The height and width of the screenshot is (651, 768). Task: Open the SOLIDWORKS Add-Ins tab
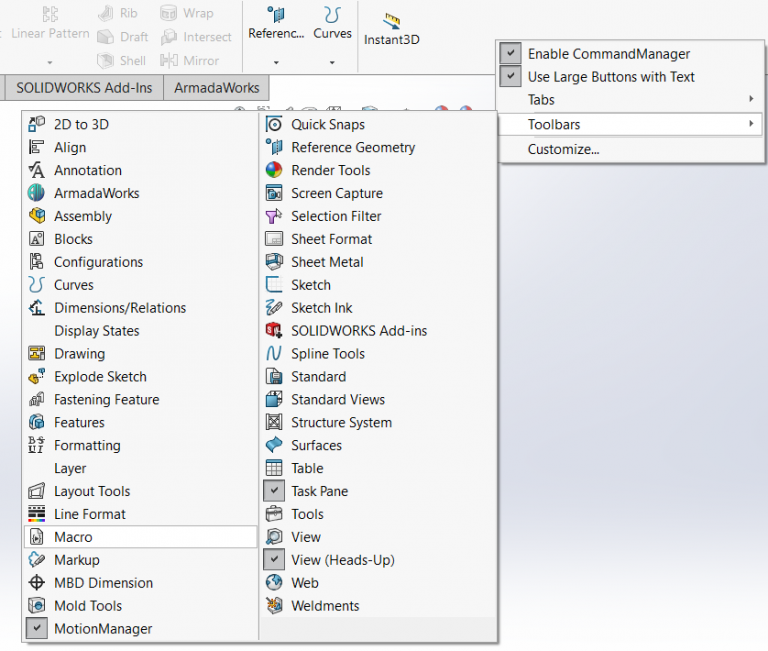click(x=84, y=88)
